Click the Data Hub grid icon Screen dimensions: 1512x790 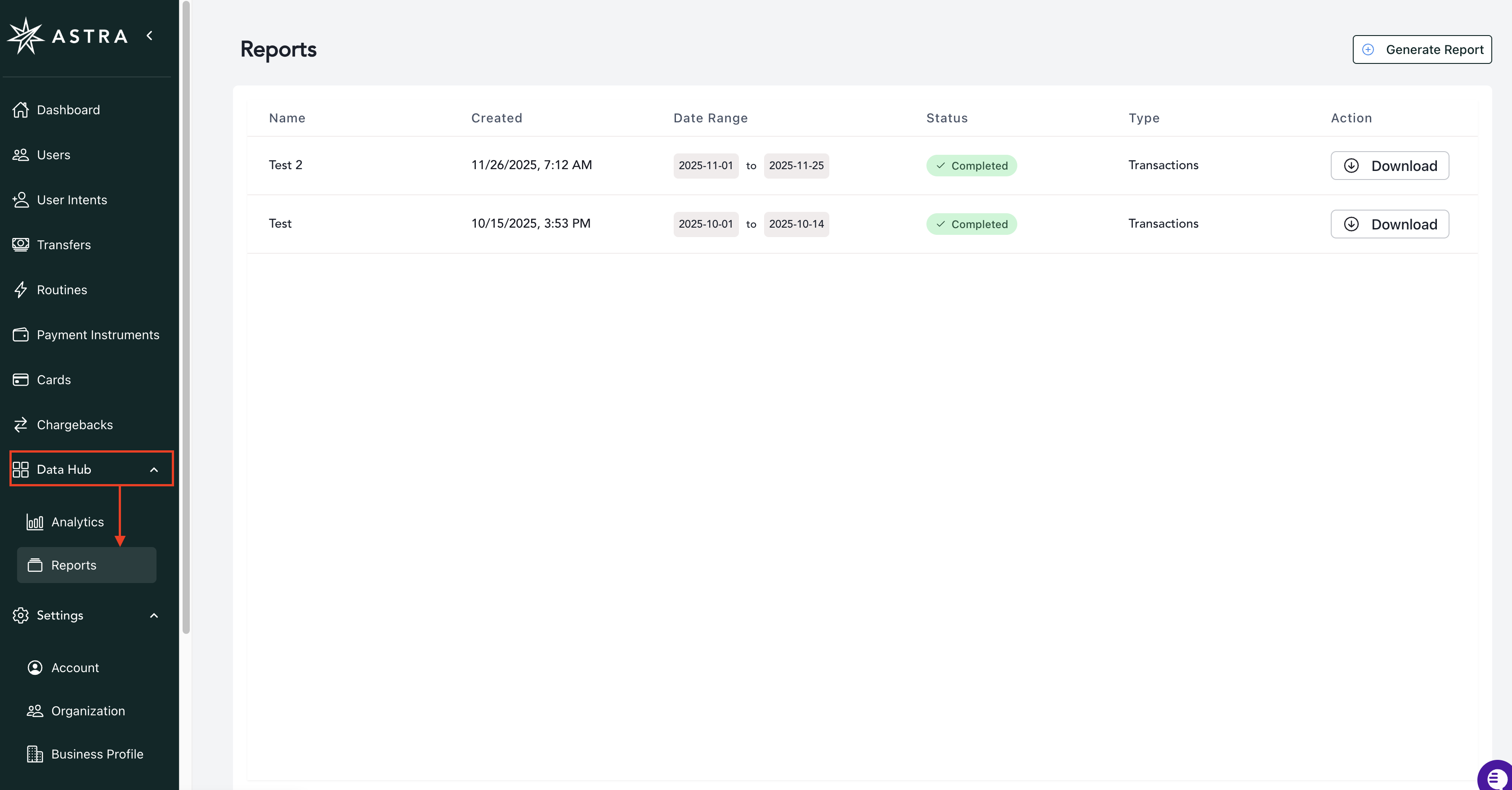tap(21, 469)
